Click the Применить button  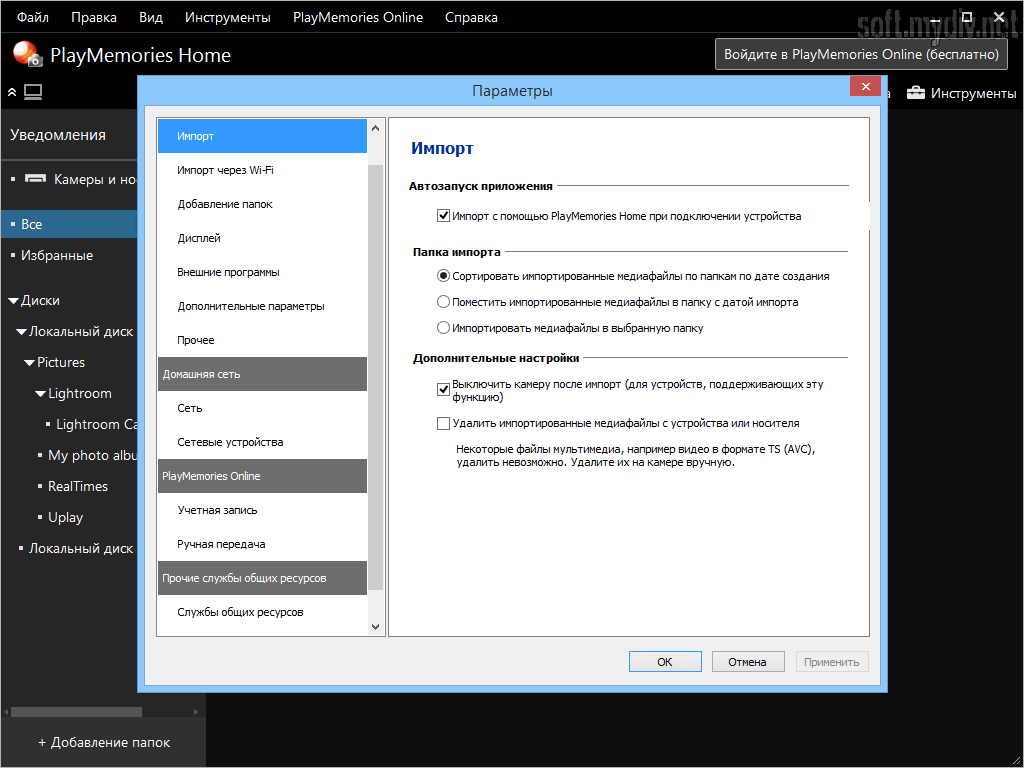pyautogui.click(x=831, y=662)
